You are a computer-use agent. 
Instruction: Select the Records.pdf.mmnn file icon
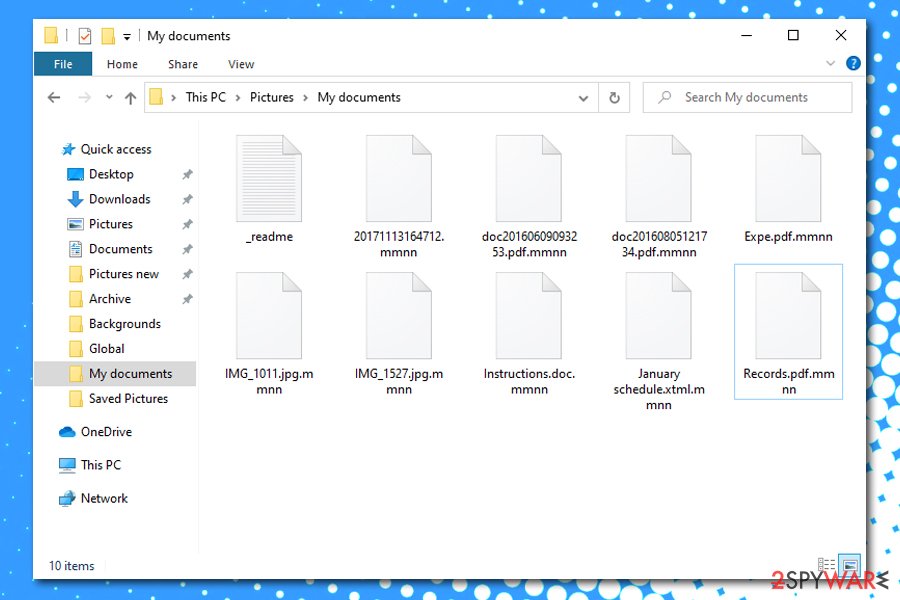click(788, 315)
